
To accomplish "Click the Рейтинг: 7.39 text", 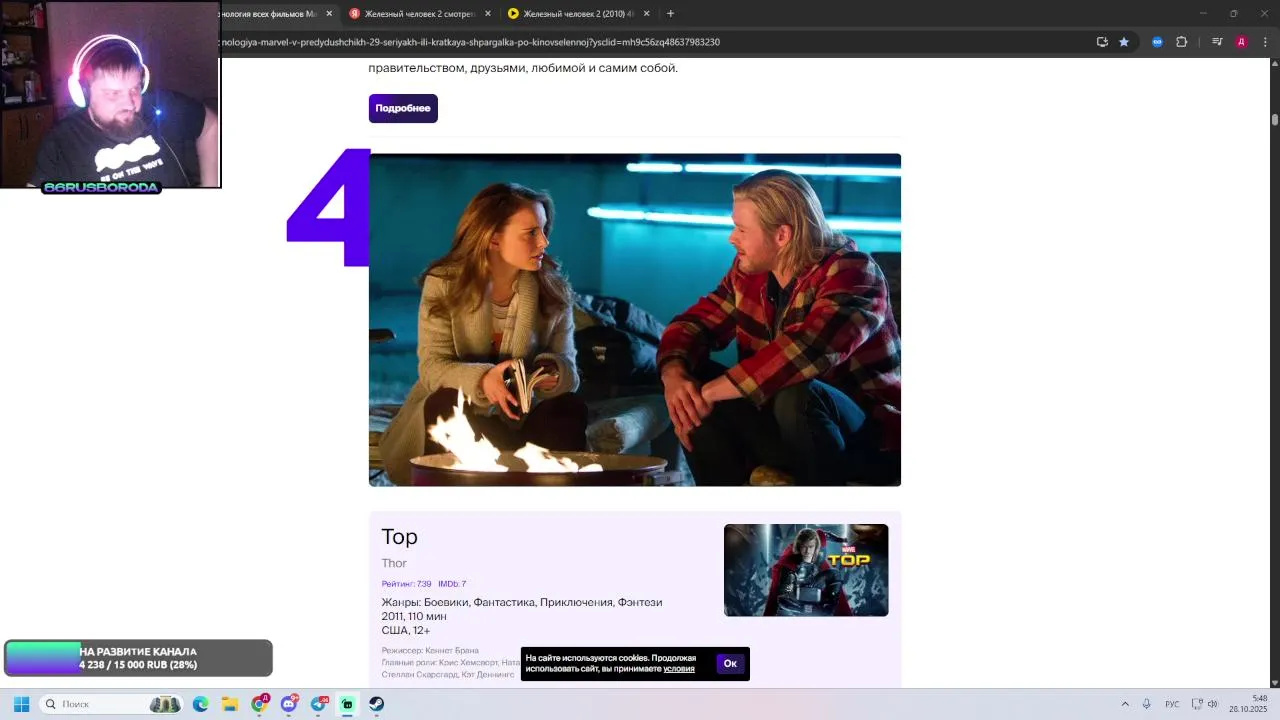I will [x=406, y=584].
